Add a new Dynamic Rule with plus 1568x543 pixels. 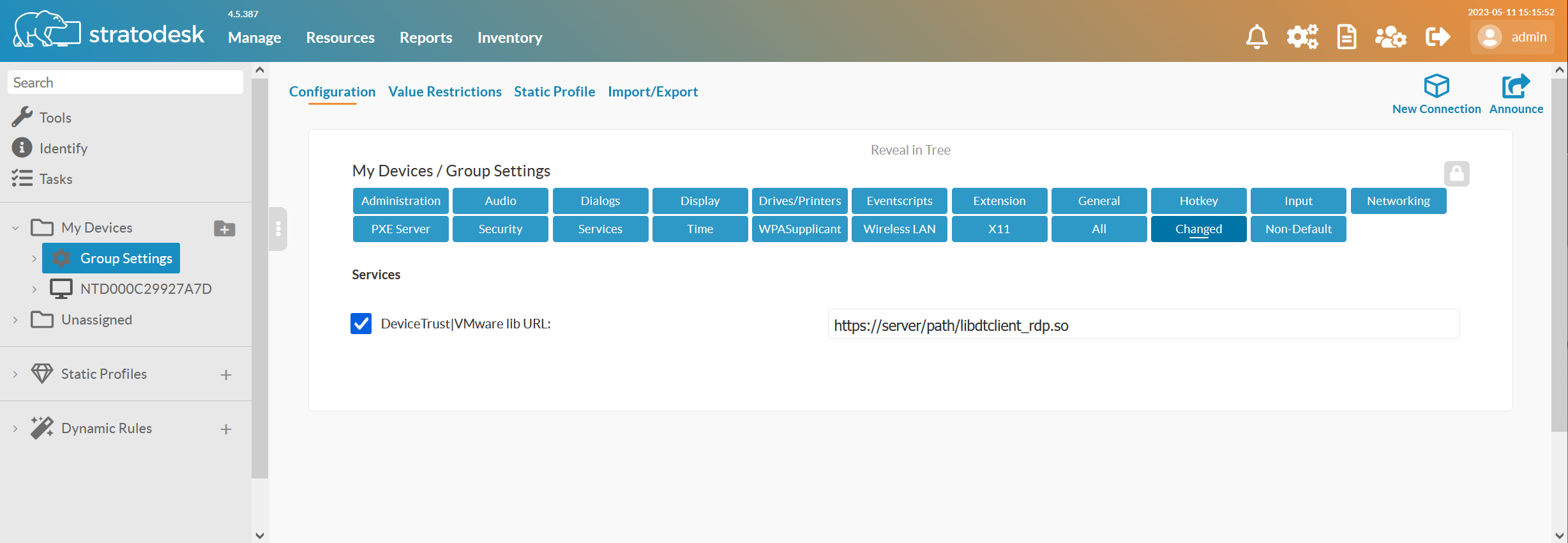coord(226,429)
